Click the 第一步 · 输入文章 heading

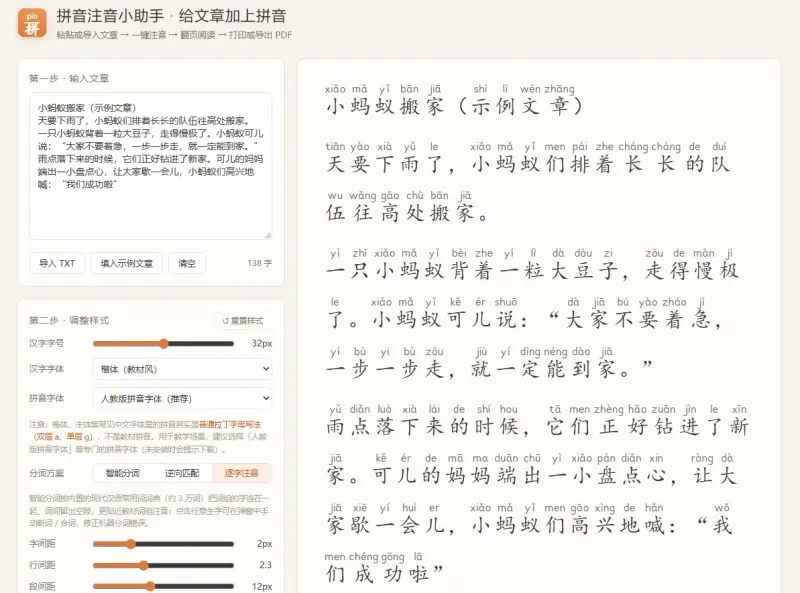tap(69, 78)
